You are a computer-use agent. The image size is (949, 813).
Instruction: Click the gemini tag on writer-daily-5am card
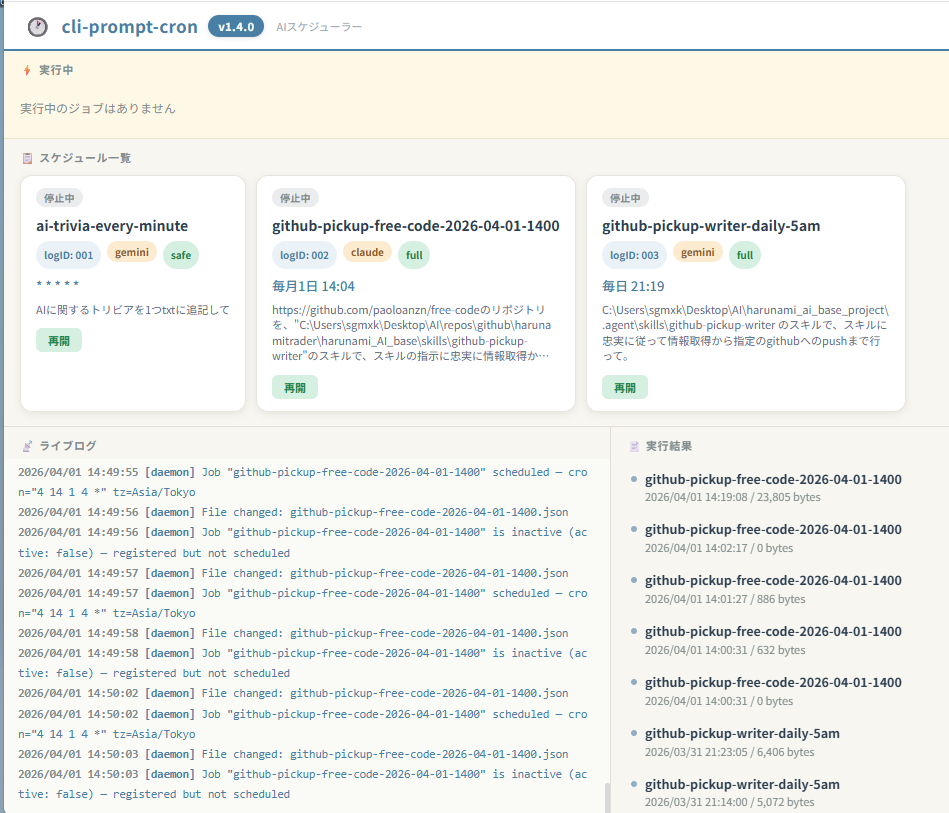(698, 252)
